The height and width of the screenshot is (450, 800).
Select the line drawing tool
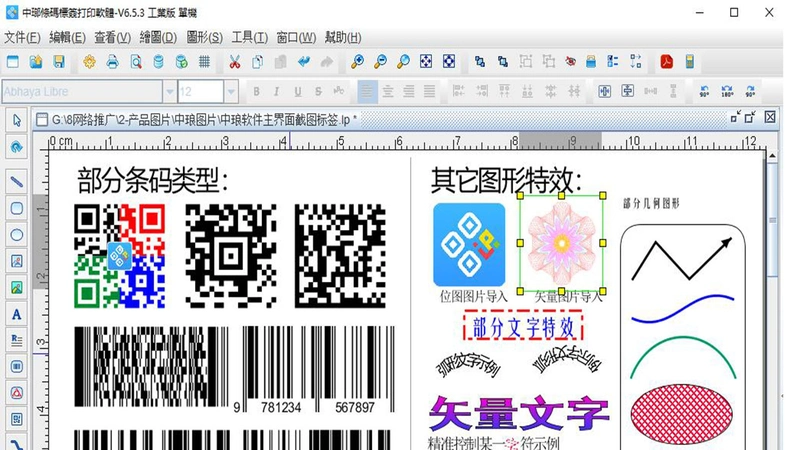(16, 182)
